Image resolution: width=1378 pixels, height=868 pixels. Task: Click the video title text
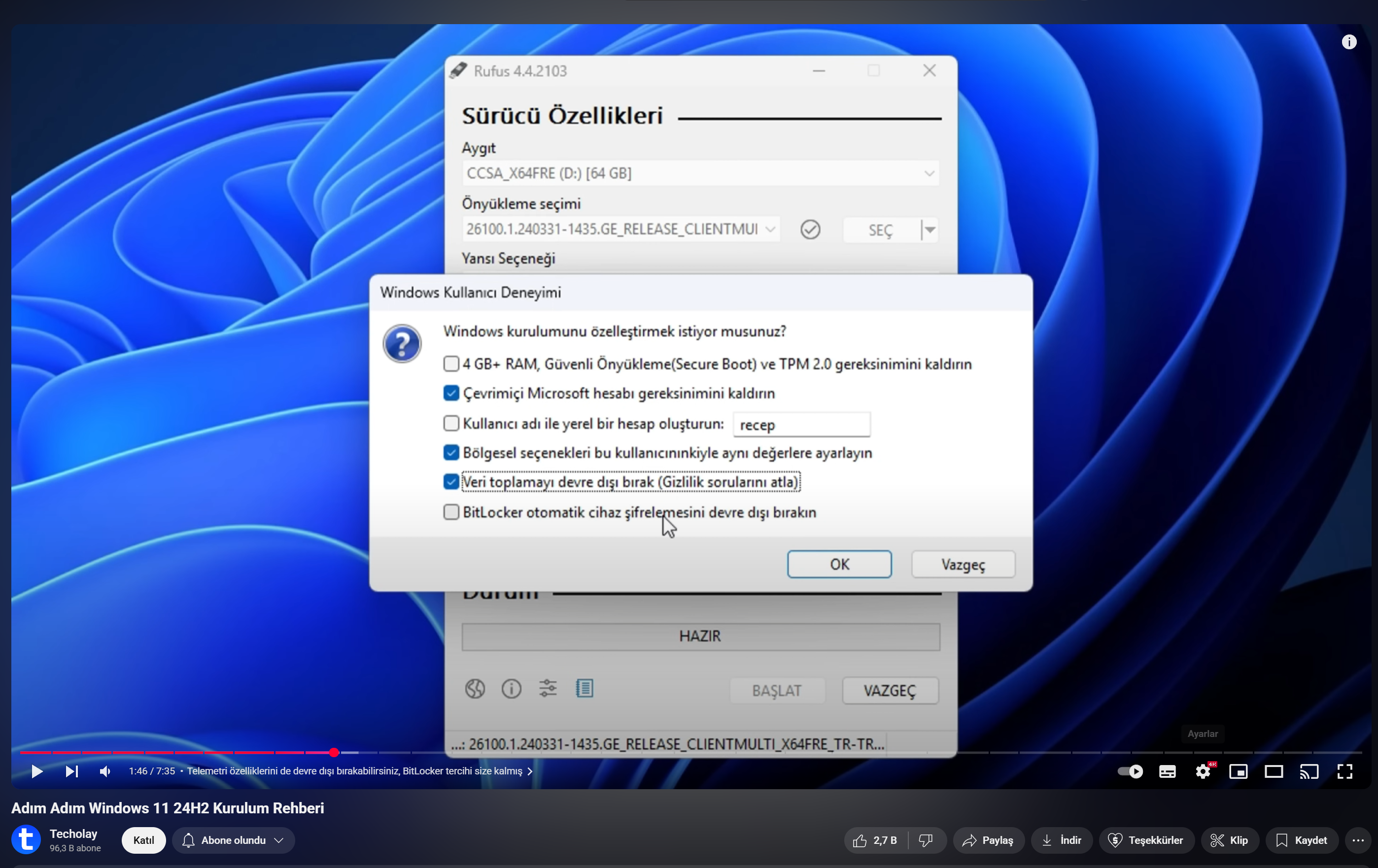168,808
